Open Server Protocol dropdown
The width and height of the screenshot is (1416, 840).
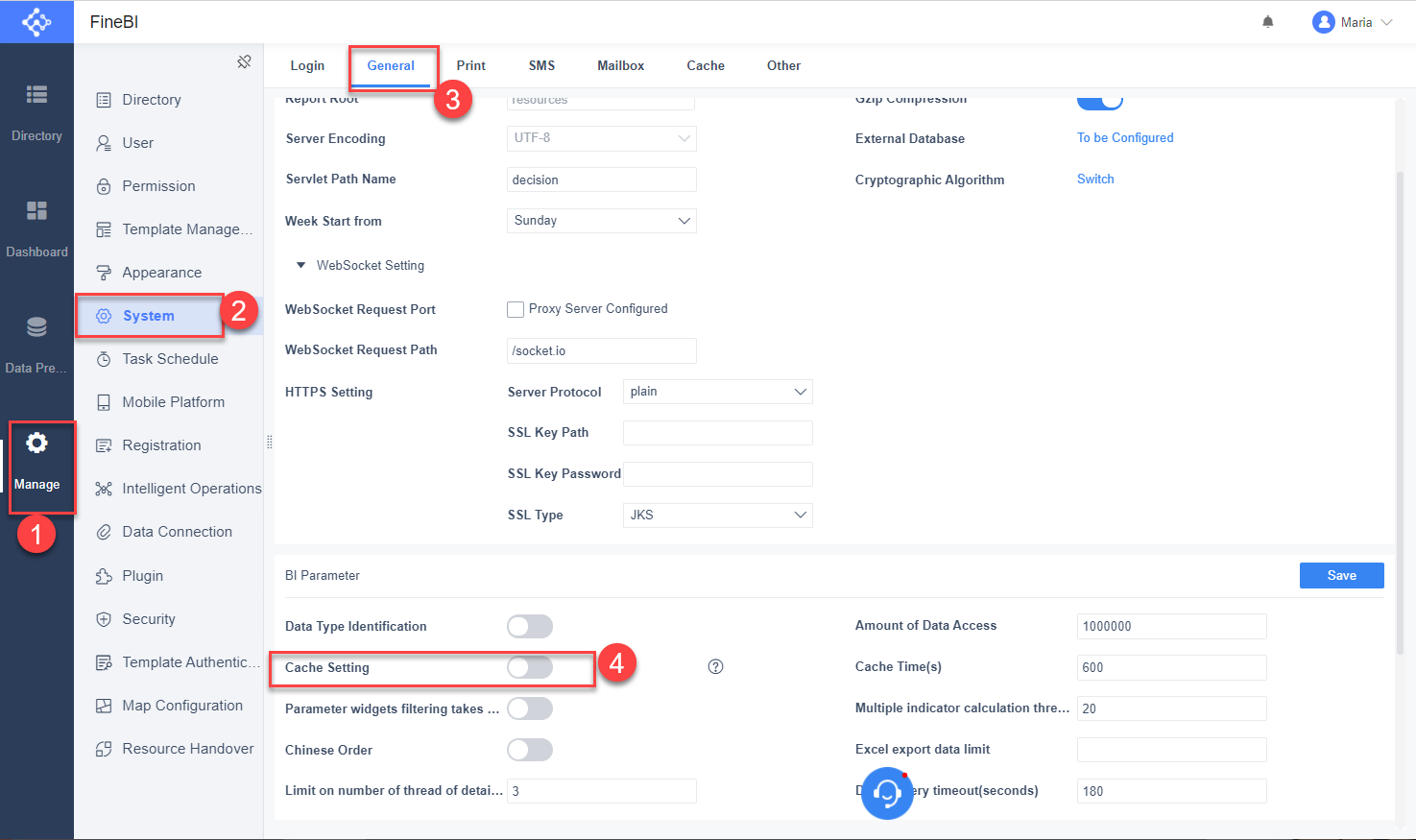click(x=718, y=392)
